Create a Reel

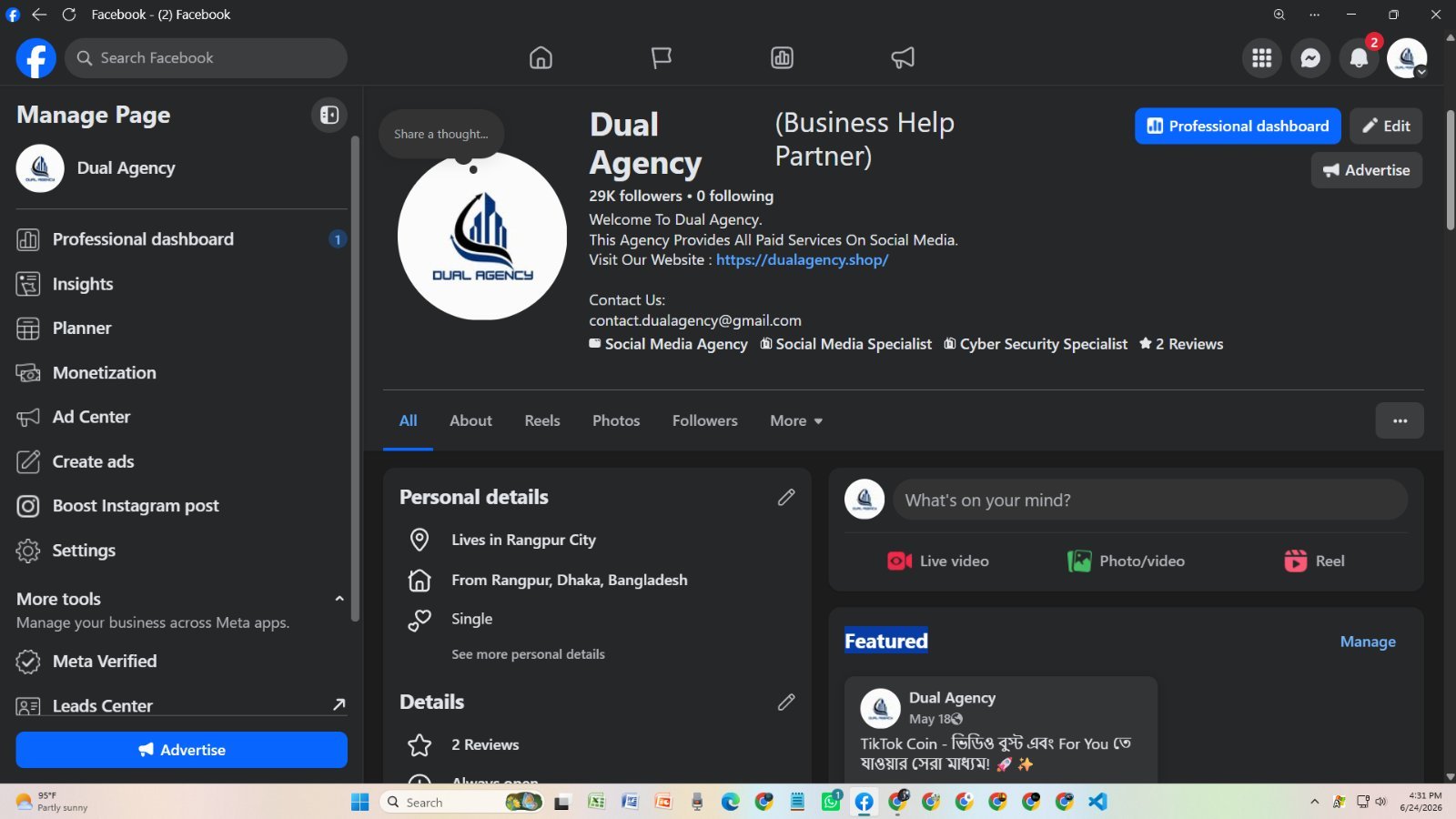point(1314,561)
